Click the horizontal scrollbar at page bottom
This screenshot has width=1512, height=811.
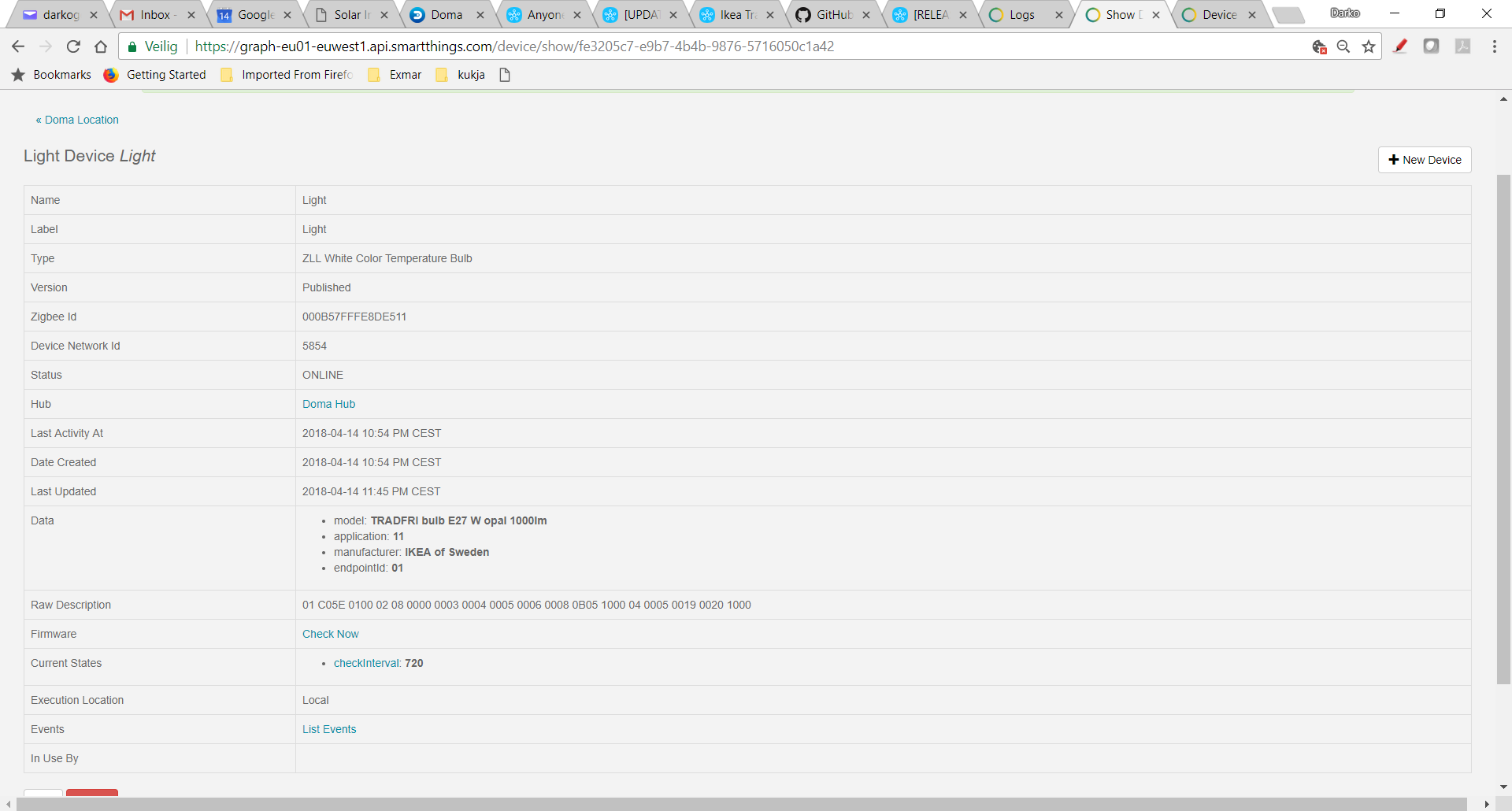pyautogui.click(x=741, y=804)
